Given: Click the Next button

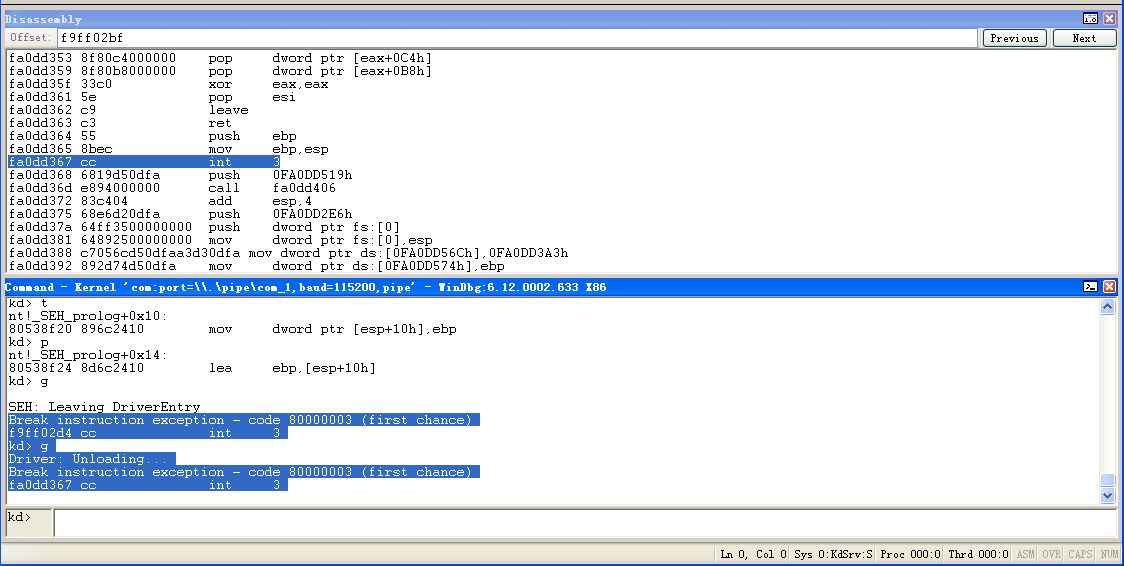Looking at the screenshot, I should [x=1084, y=38].
